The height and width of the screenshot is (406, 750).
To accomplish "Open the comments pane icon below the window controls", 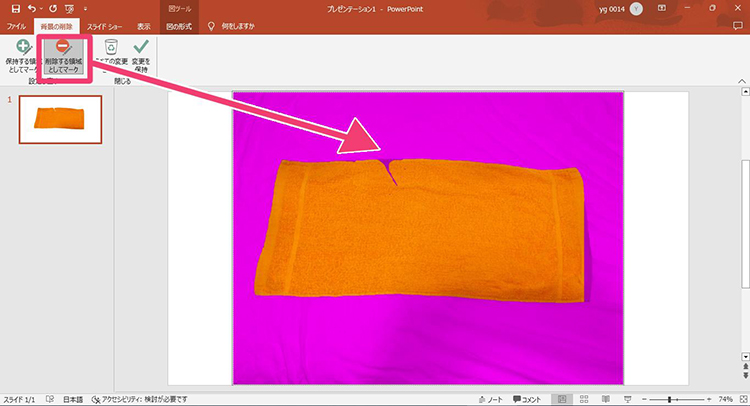I will [x=736, y=25].
